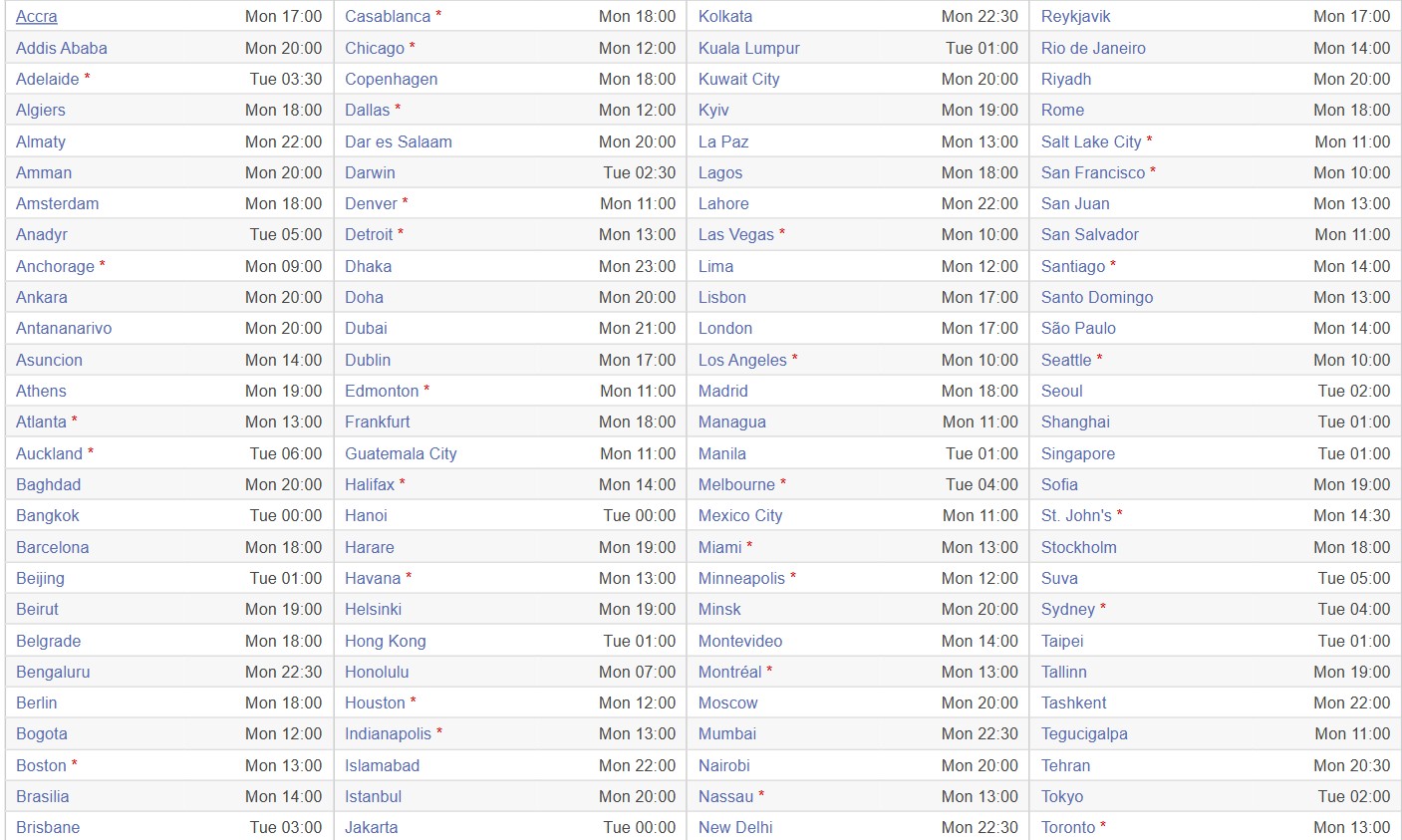Select the Brisbane city link

48,827
